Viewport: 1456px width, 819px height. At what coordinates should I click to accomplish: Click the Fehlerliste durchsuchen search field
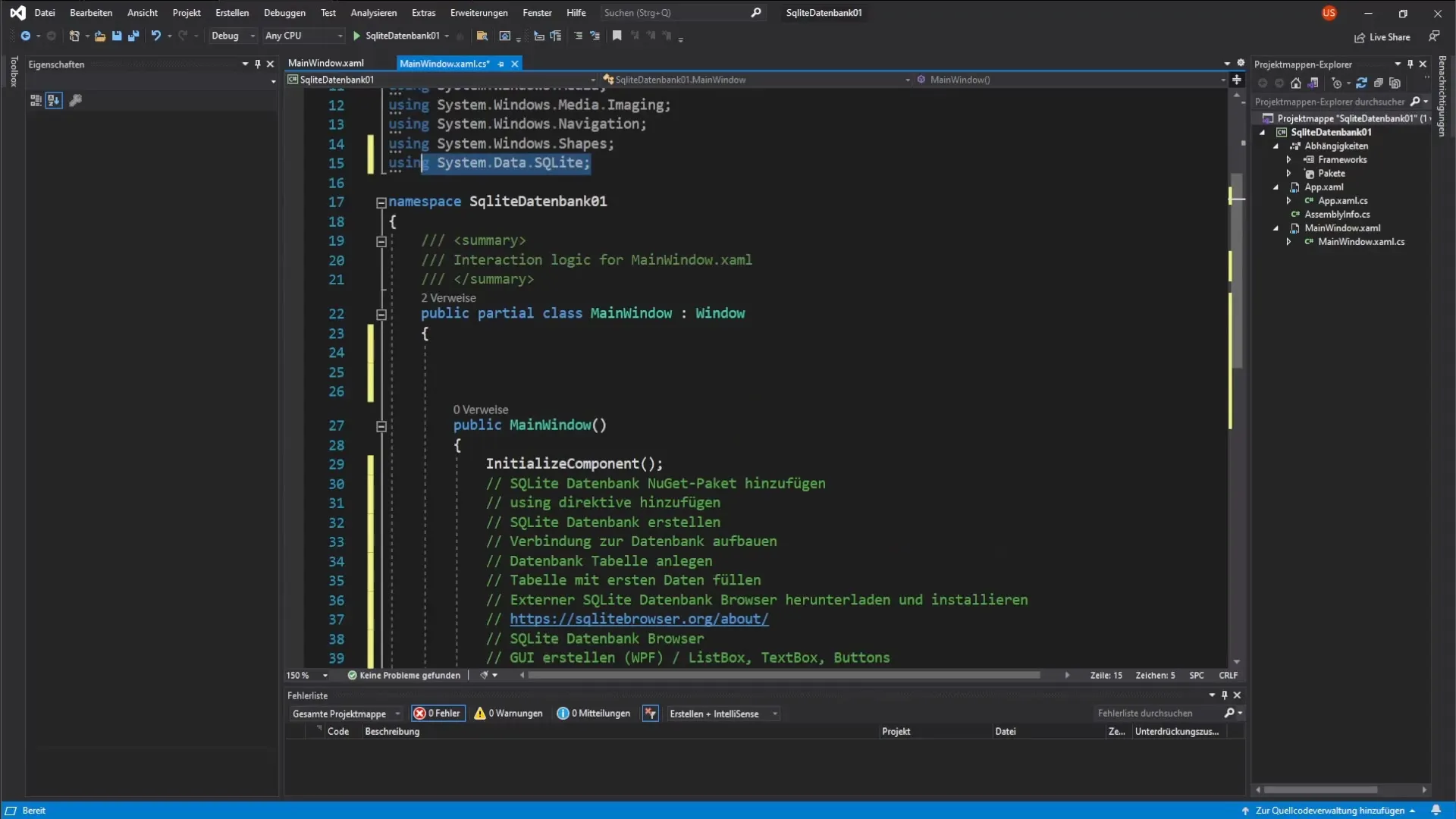click(1158, 714)
